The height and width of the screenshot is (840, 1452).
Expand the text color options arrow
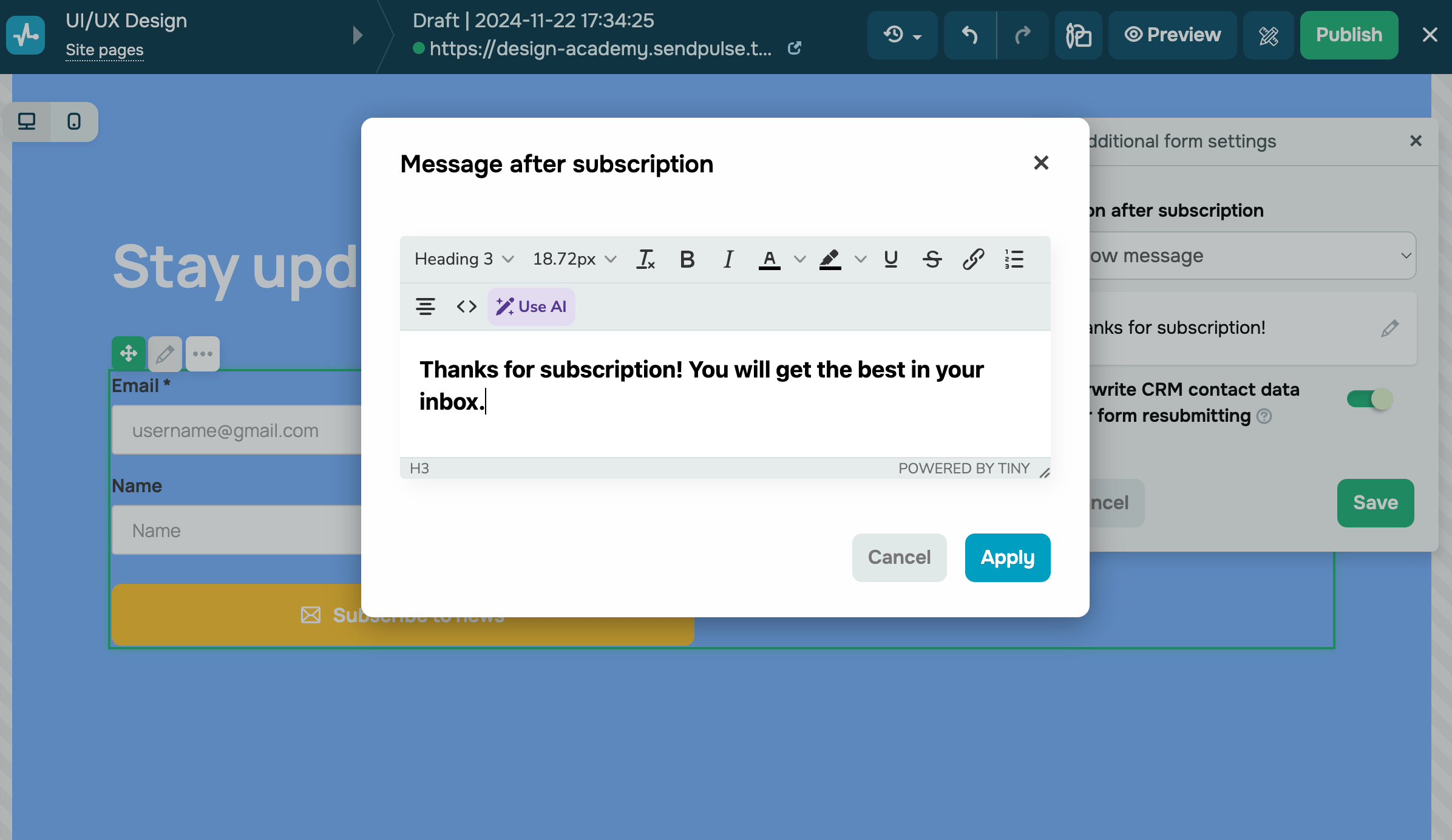pyautogui.click(x=799, y=259)
